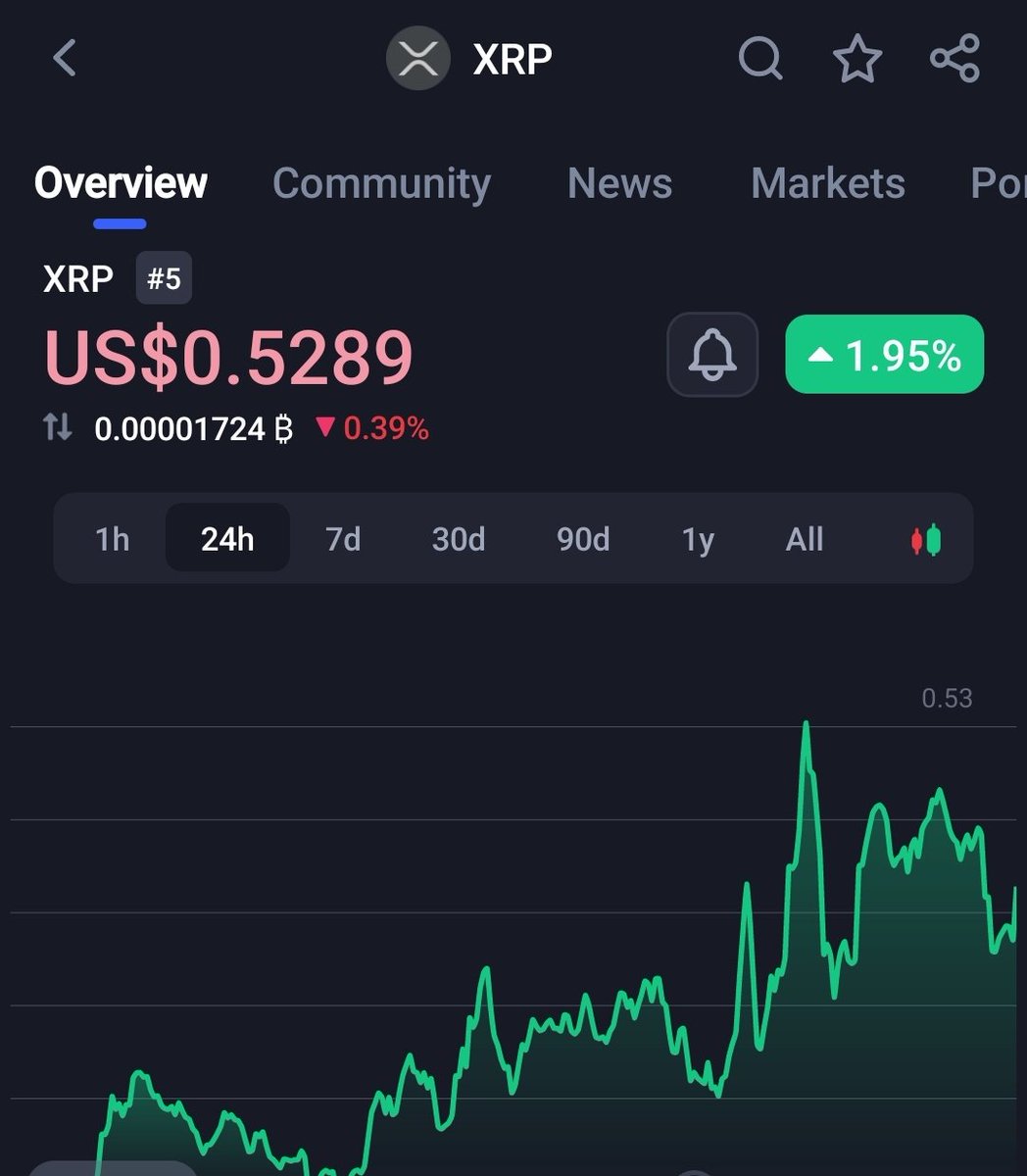Image resolution: width=1027 pixels, height=1176 pixels.
Task: Tap the back arrow to return
Action: [64, 58]
